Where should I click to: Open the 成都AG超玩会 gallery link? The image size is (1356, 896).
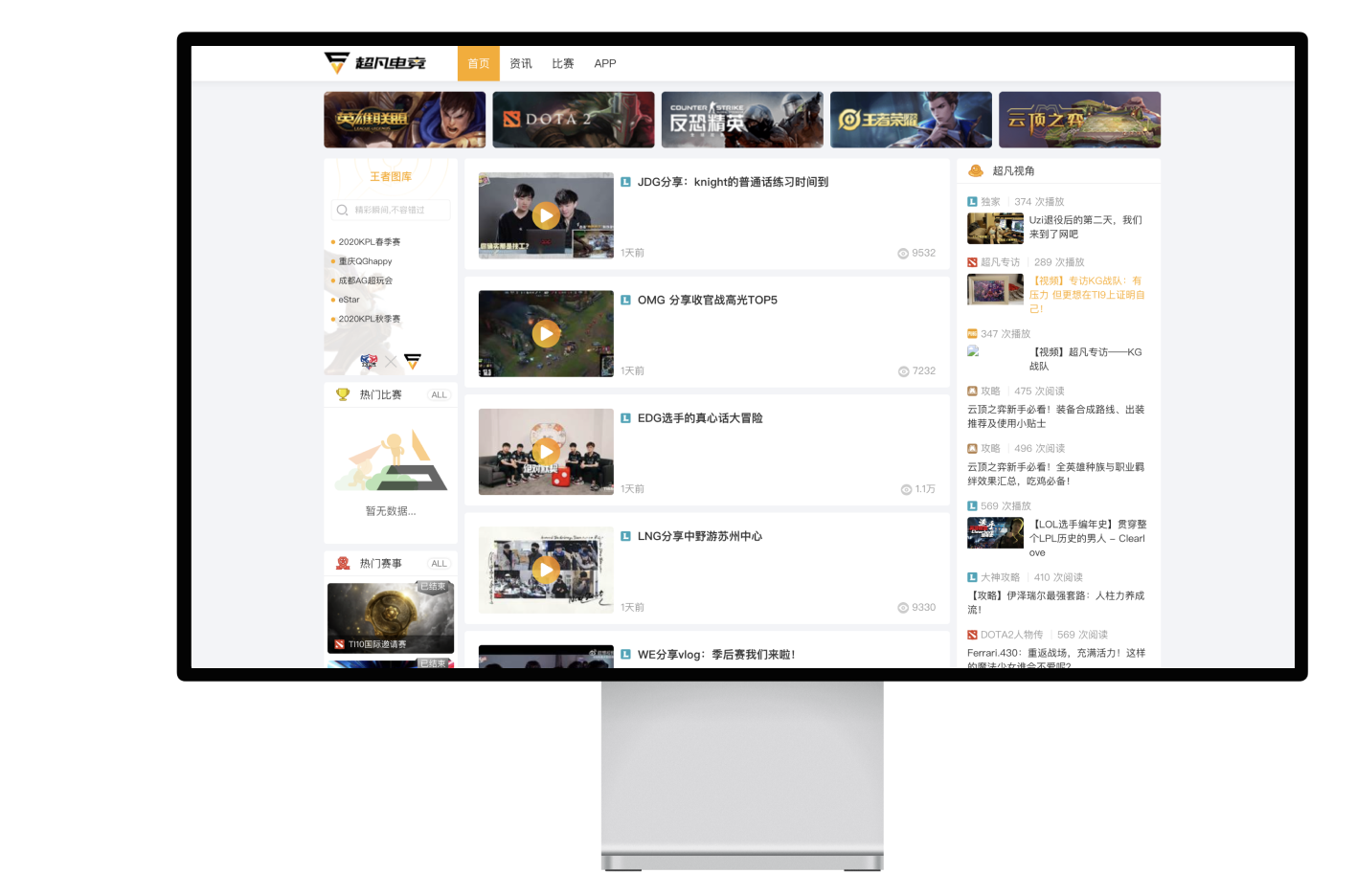[366, 280]
